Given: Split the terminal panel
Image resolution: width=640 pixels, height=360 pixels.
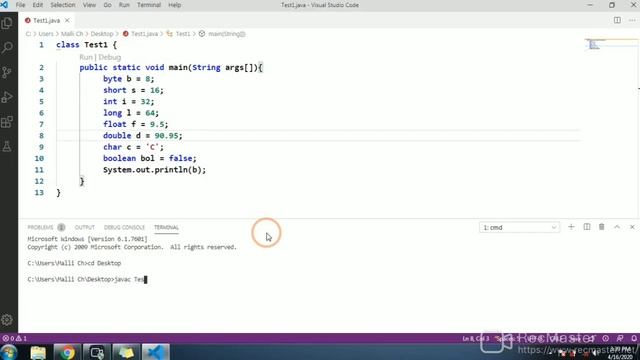Looking at the screenshot, I should pyautogui.click(x=587, y=227).
